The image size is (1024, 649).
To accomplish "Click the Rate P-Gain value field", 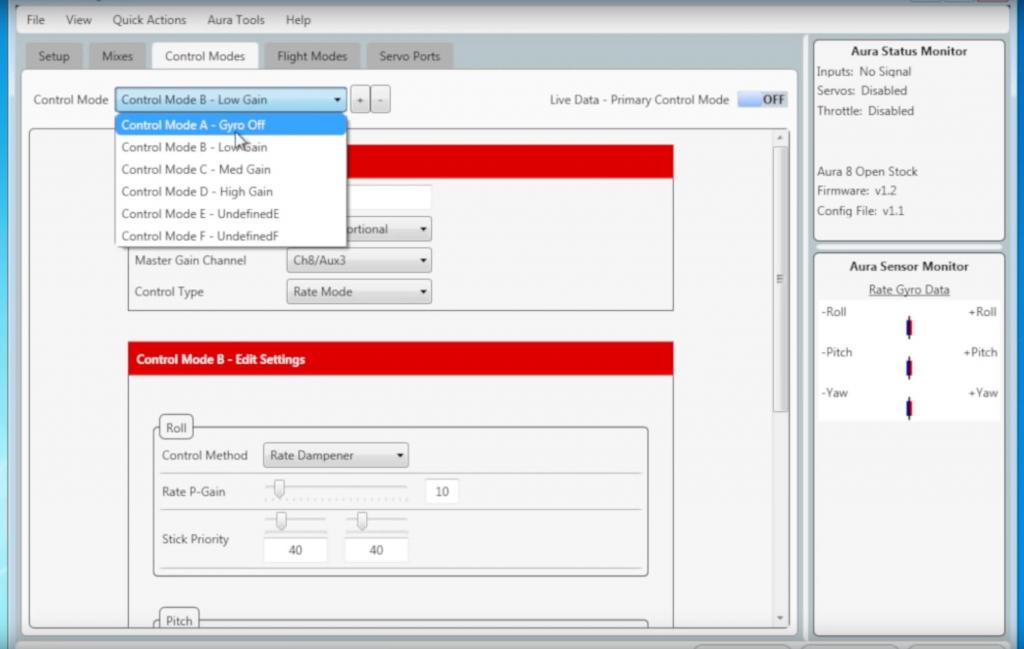I will click(441, 491).
